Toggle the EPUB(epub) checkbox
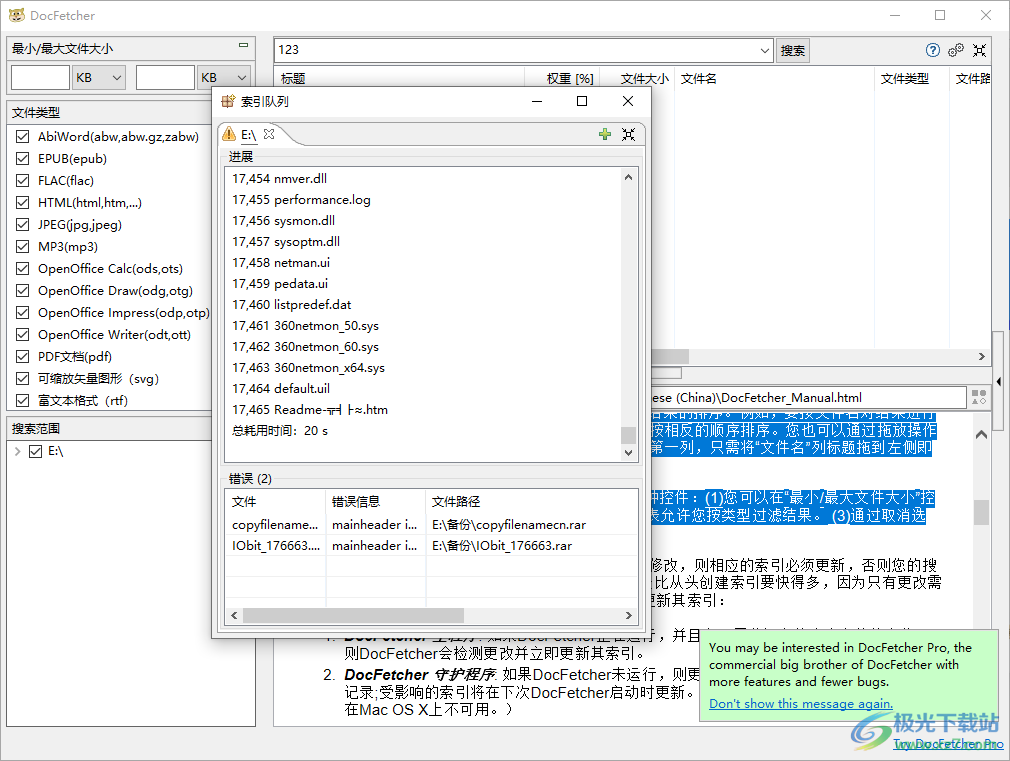Screen dimensions: 1010x761 (23, 159)
